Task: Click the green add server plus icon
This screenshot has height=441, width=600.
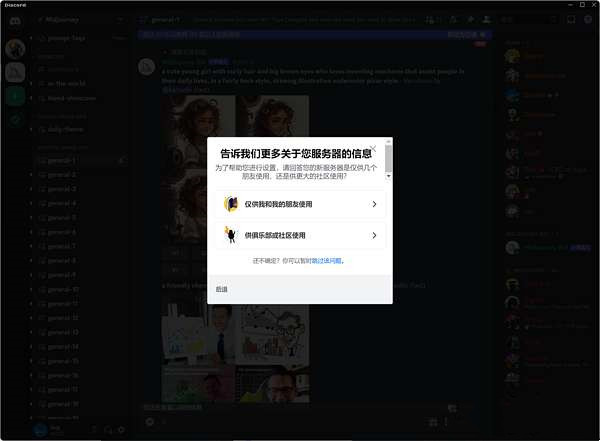Action: click(15, 96)
